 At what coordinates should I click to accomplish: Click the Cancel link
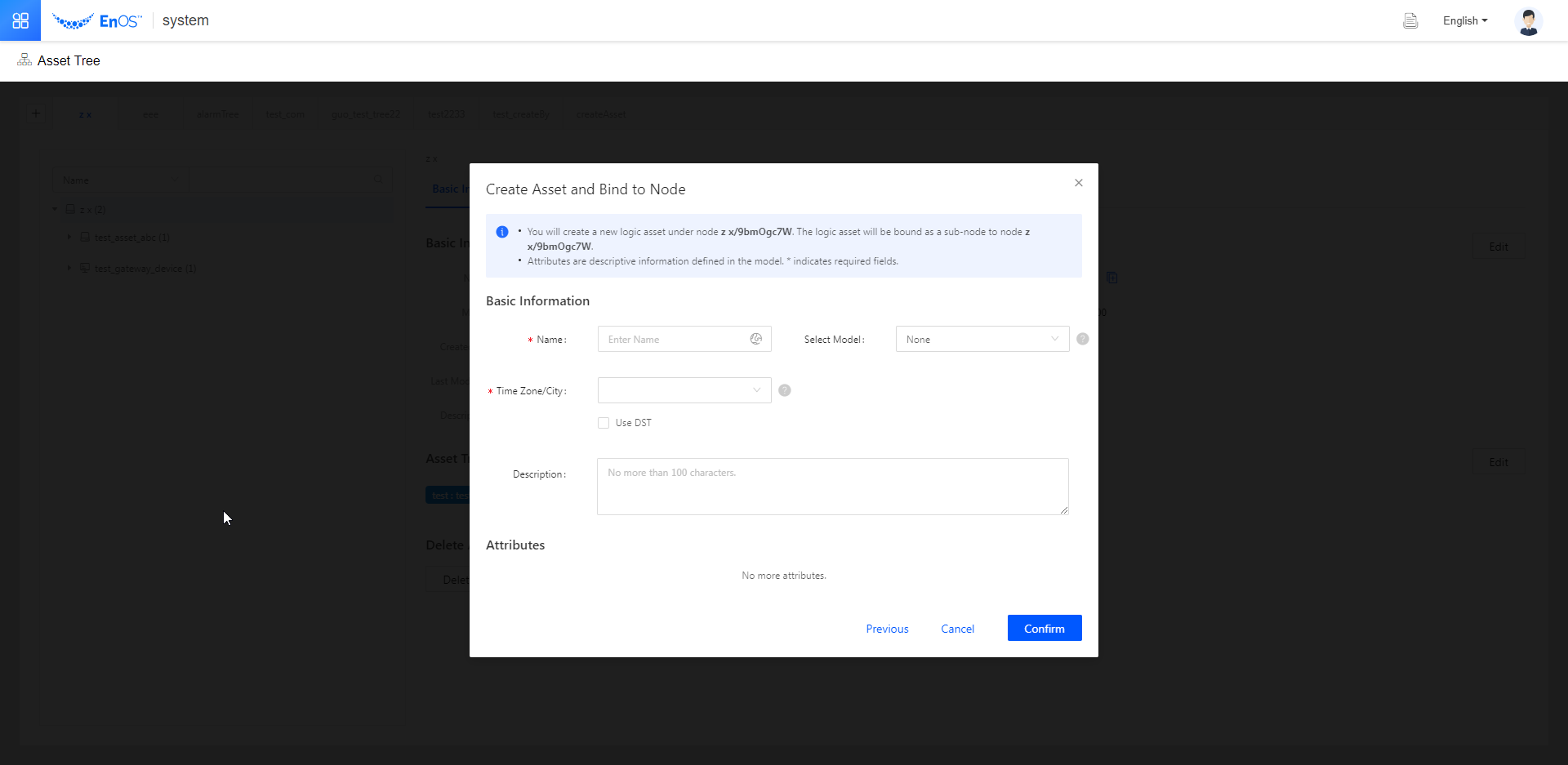click(x=957, y=629)
